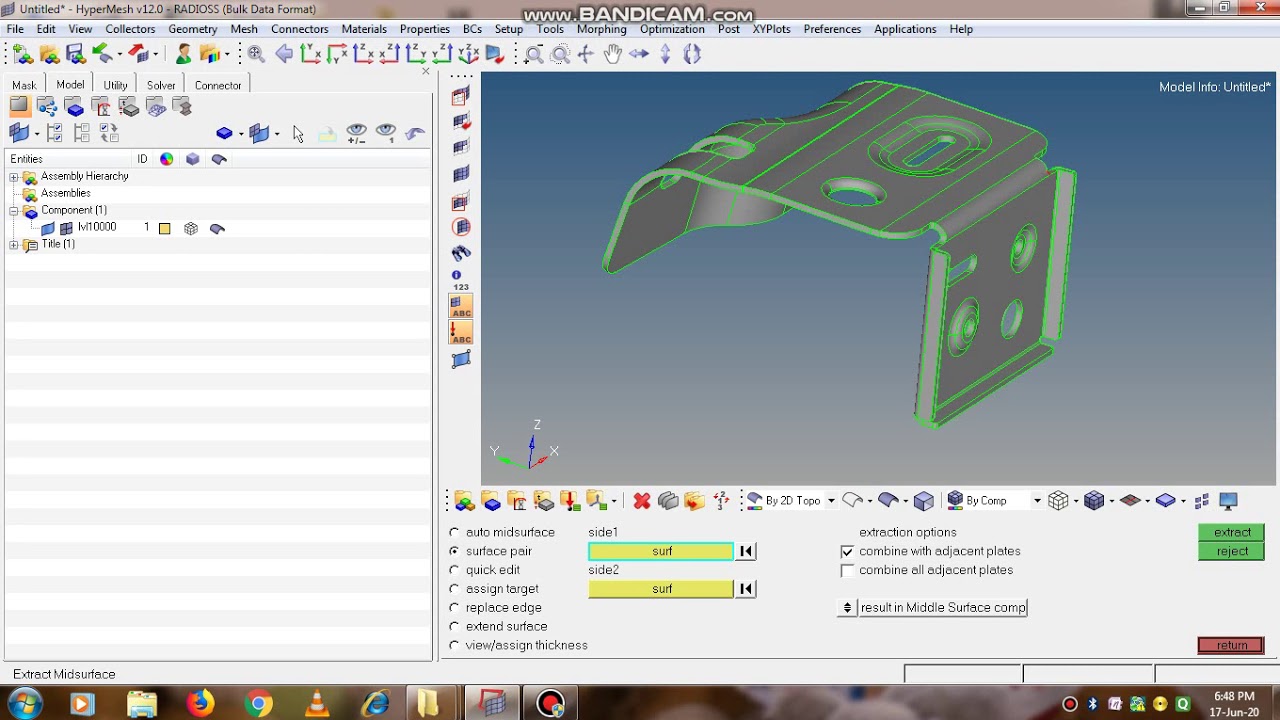1280x720 pixels.
Task: Click the shaded geometry cube icon
Action: [924, 501]
